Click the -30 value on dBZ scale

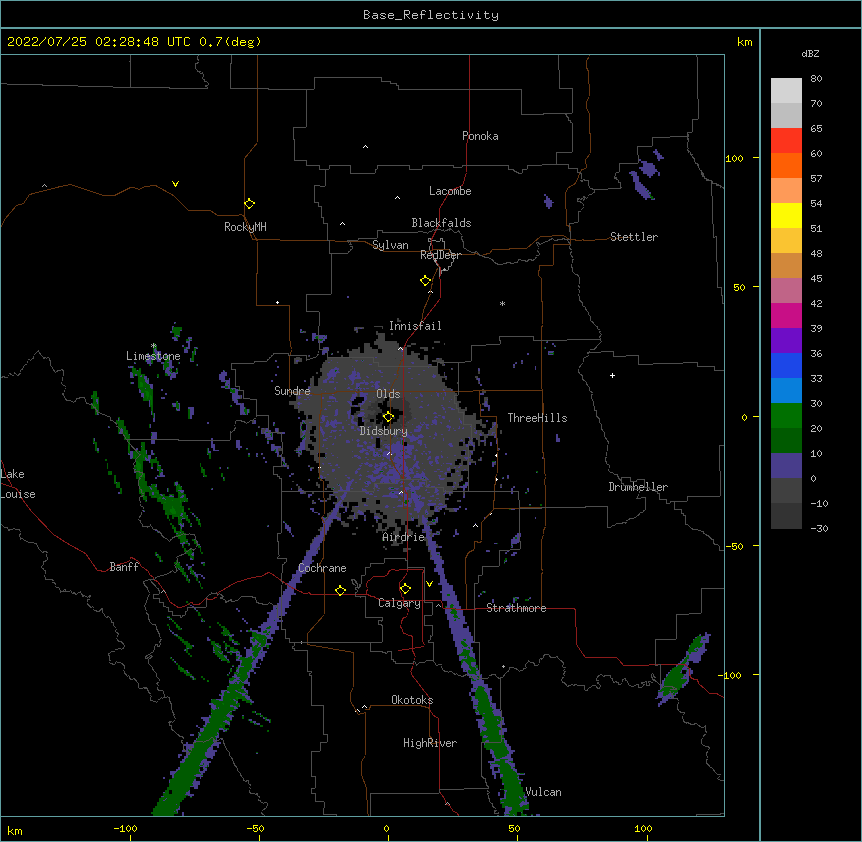(819, 528)
